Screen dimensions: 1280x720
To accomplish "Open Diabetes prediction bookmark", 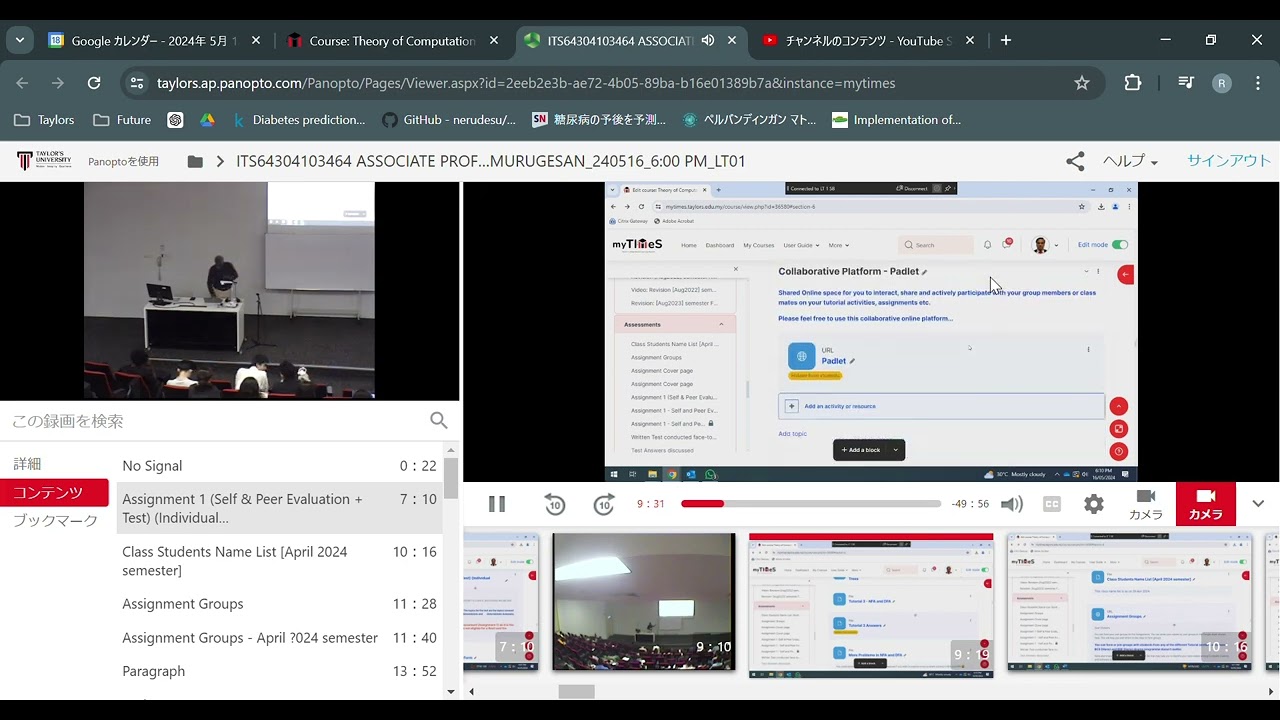I will click(298, 120).
